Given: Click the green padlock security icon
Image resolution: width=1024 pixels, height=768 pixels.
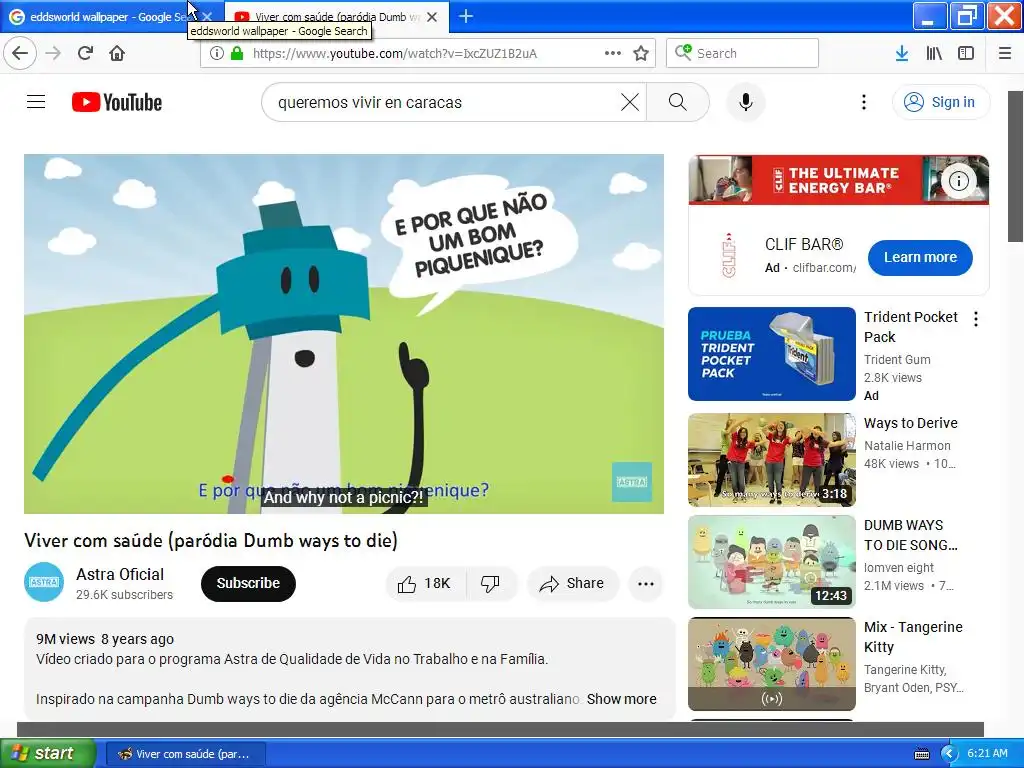Looking at the screenshot, I should click(237, 54).
